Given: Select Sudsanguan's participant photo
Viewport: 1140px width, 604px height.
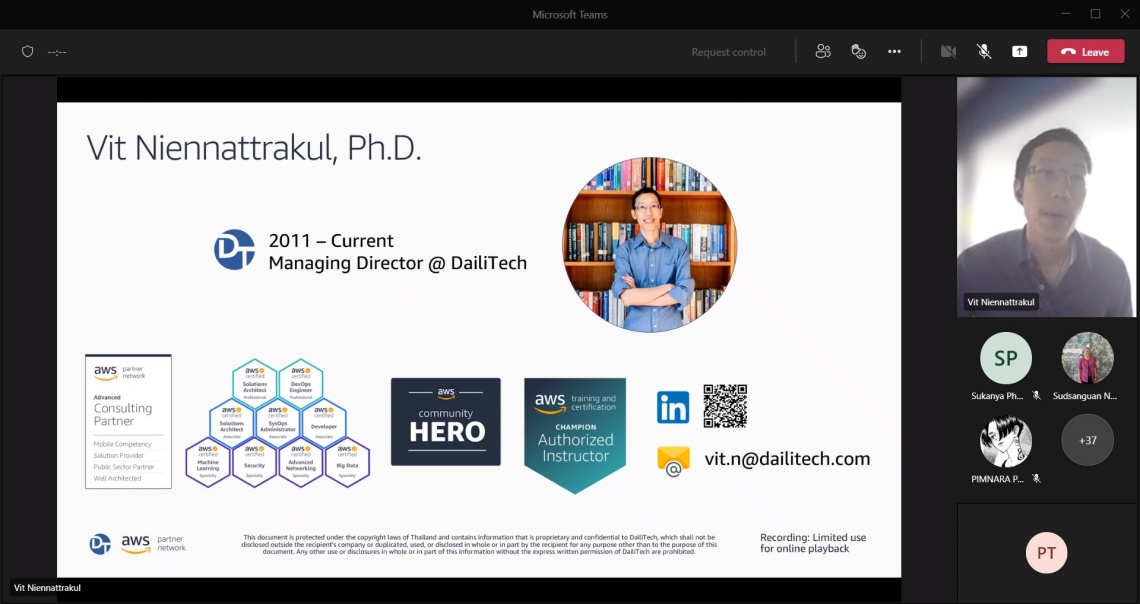Looking at the screenshot, I should coord(1087,358).
